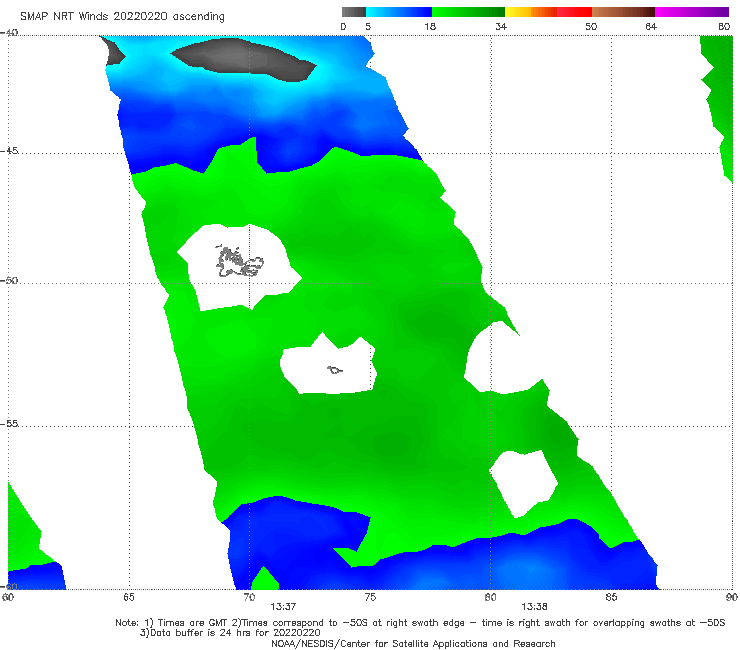Viewport: 740px width, 650px height.
Task: Click the brown segment of the colorbar
Action: [623, 12]
